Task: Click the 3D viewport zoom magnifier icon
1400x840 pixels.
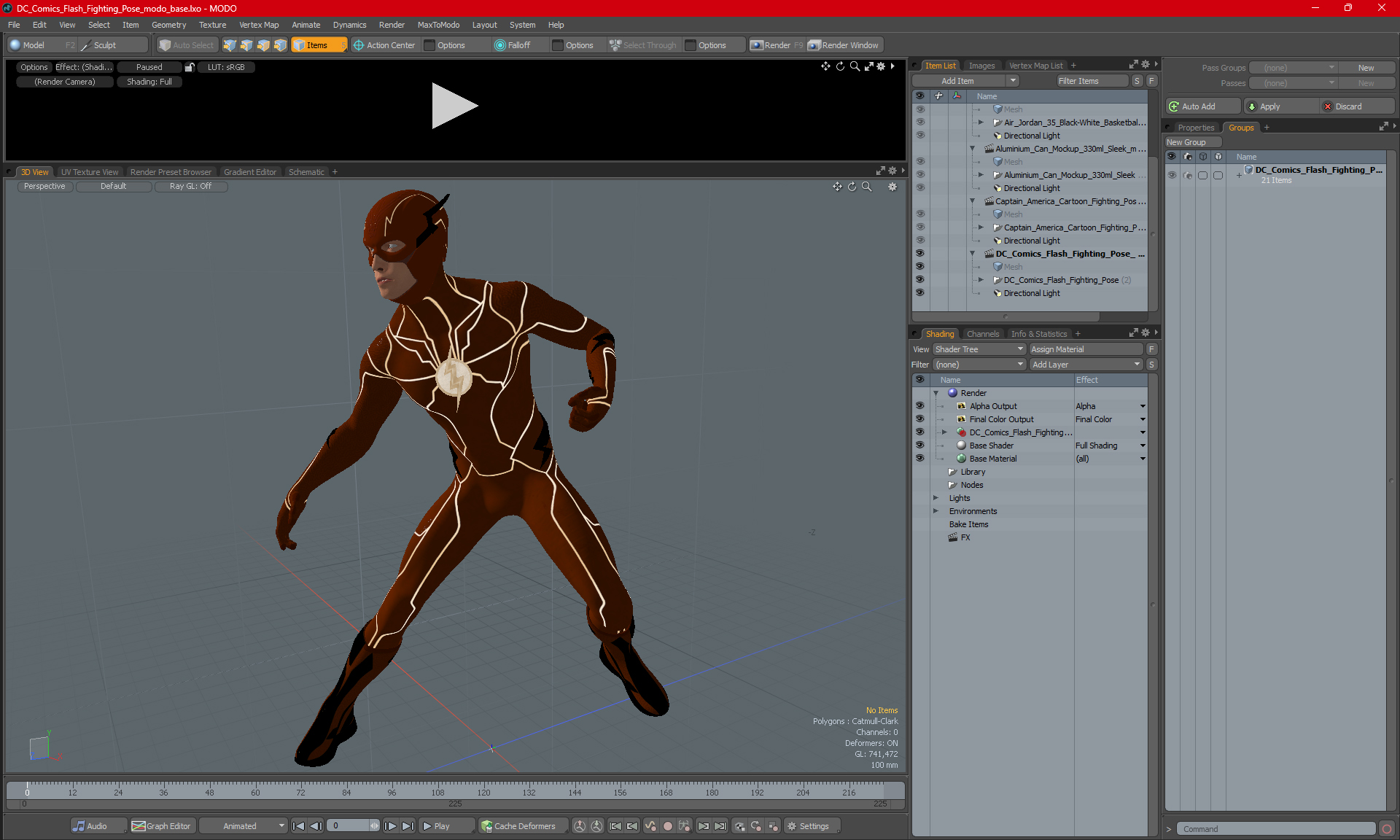Action: point(867,187)
